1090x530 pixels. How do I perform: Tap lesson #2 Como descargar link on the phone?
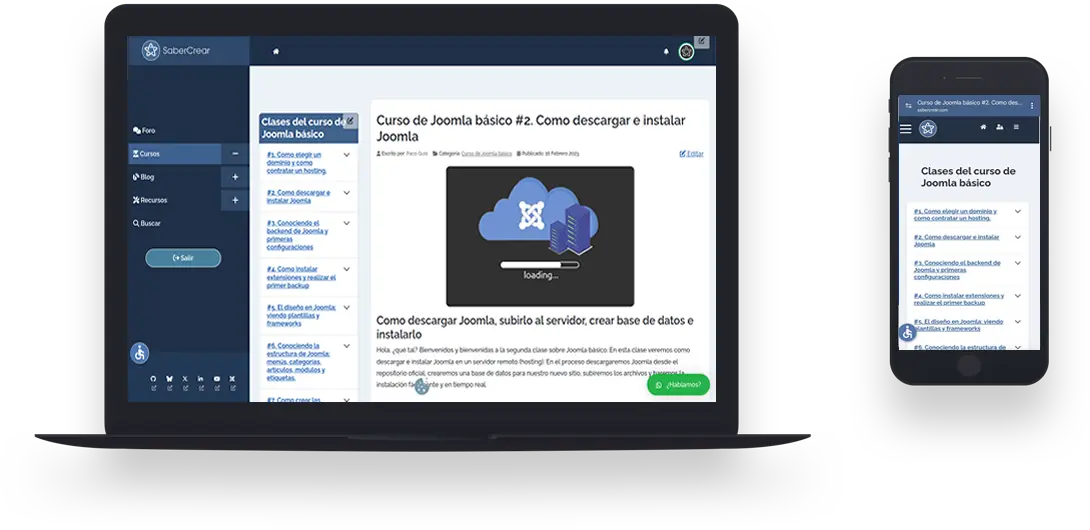pos(957,241)
